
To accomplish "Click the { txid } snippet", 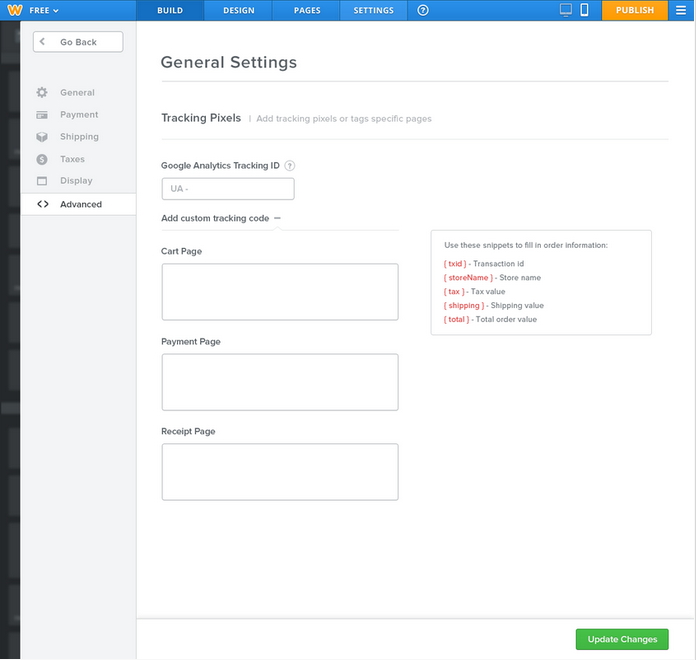I will pyautogui.click(x=455, y=264).
